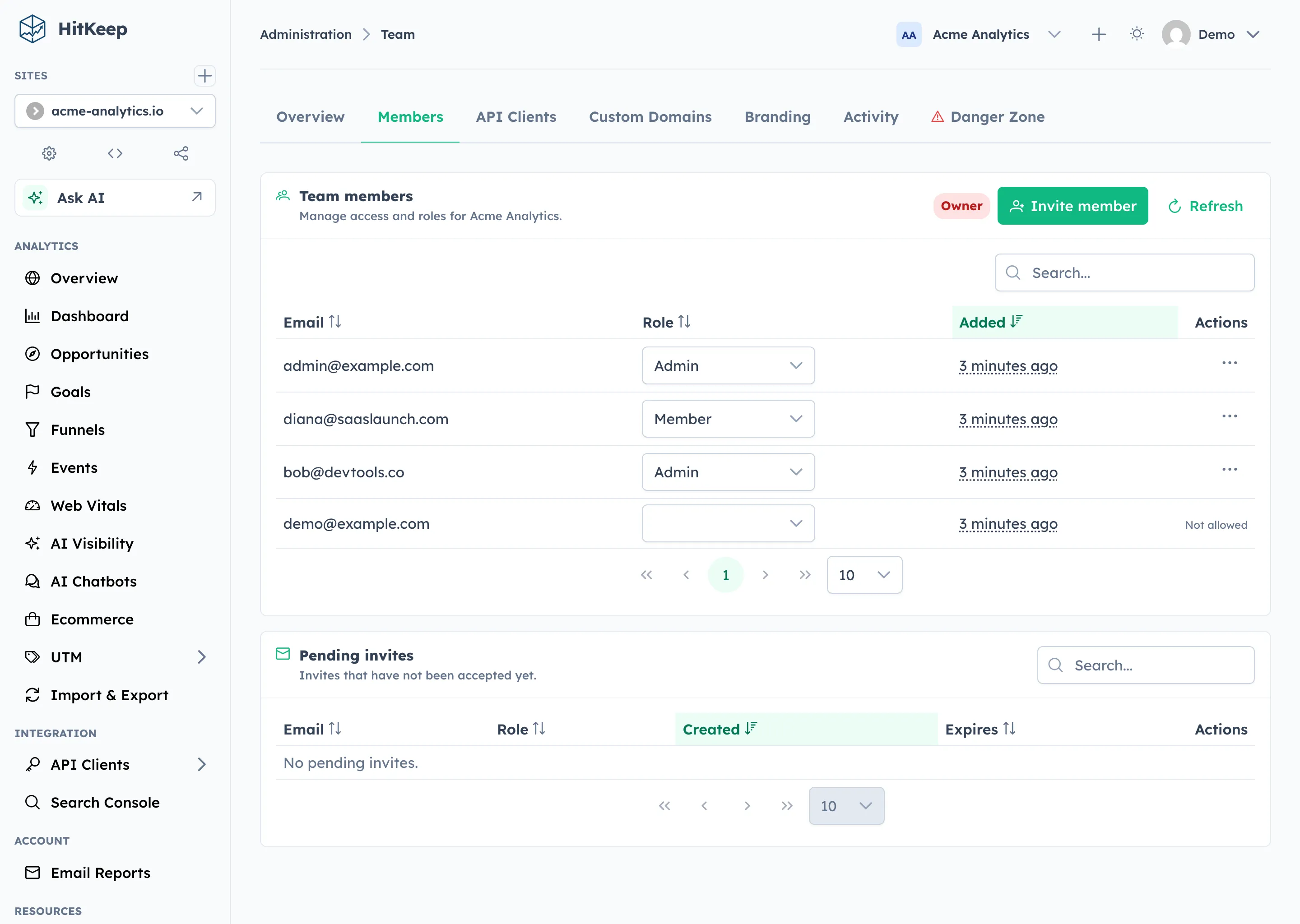Open role dropdown for bob@devtools.co
Image resolution: width=1300 pixels, height=924 pixels.
pos(728,471)
